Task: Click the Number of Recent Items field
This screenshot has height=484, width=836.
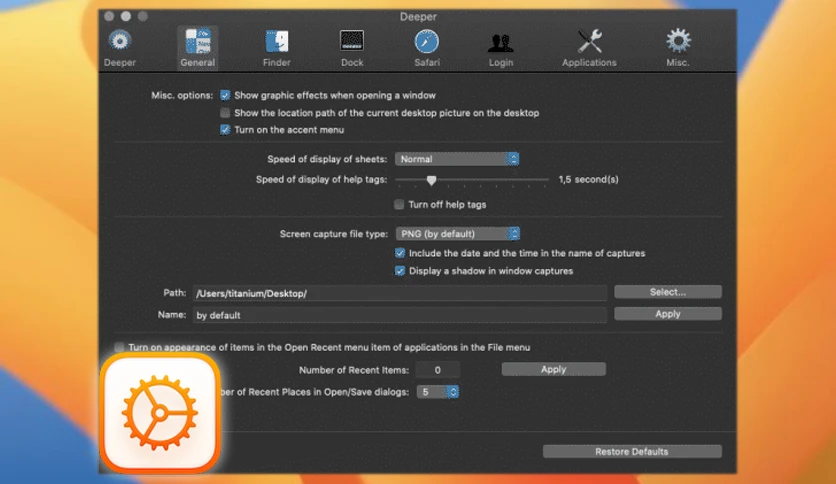Action: pyautogui.click(x=438, y=370)
